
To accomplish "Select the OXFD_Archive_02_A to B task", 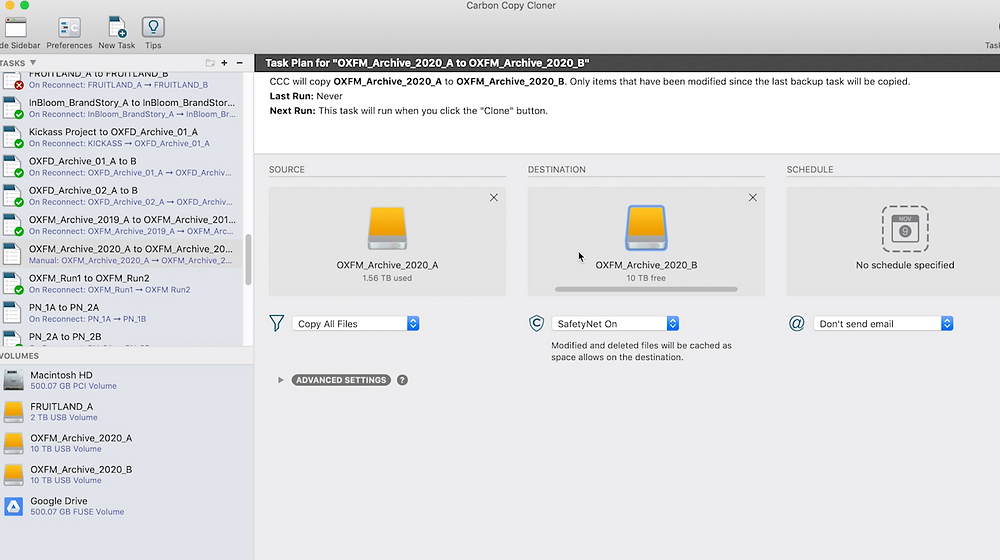I will pyautogui.click(x=121, y=196).
